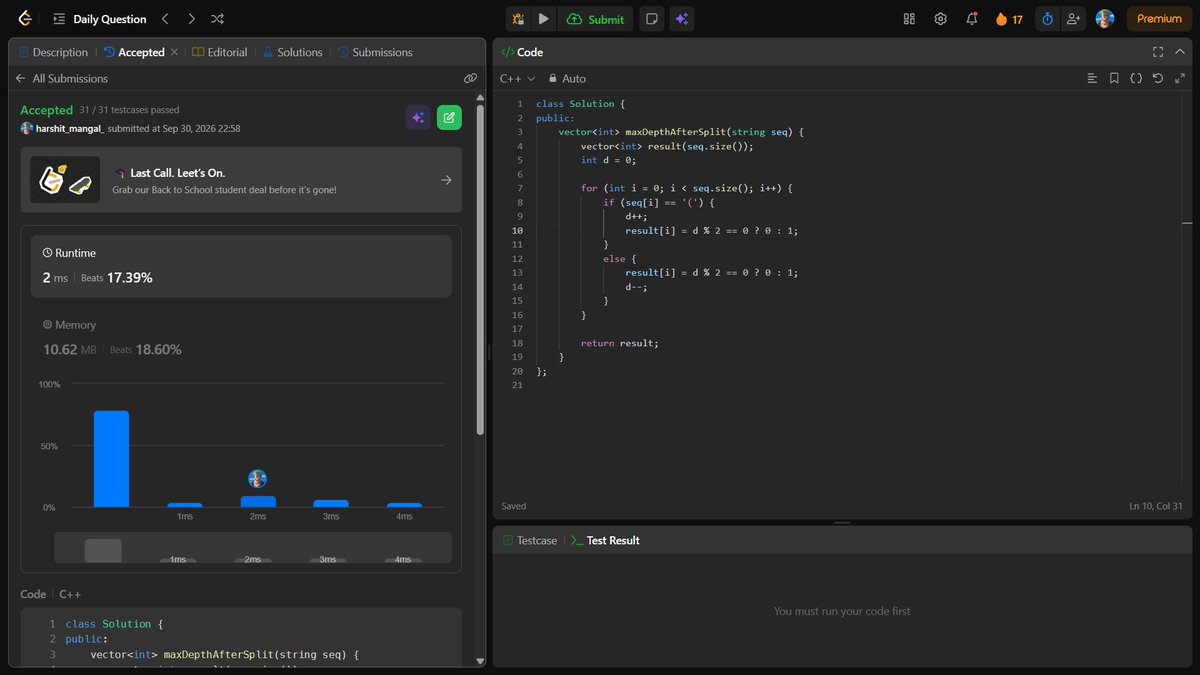The width and height of the screenshot is (1200, 675).
Task: Click the 'return result;' code line
Action: pos(619,343)
